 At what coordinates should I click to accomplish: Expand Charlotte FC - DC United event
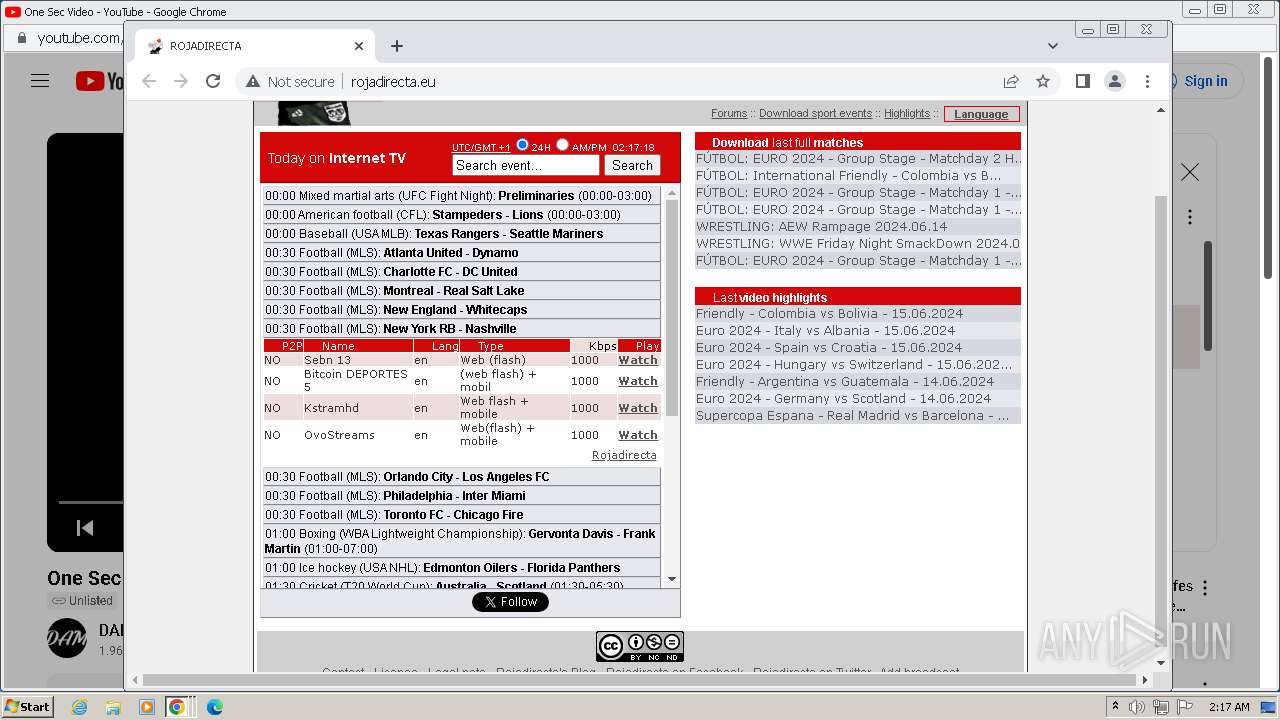tap(462, 272)
